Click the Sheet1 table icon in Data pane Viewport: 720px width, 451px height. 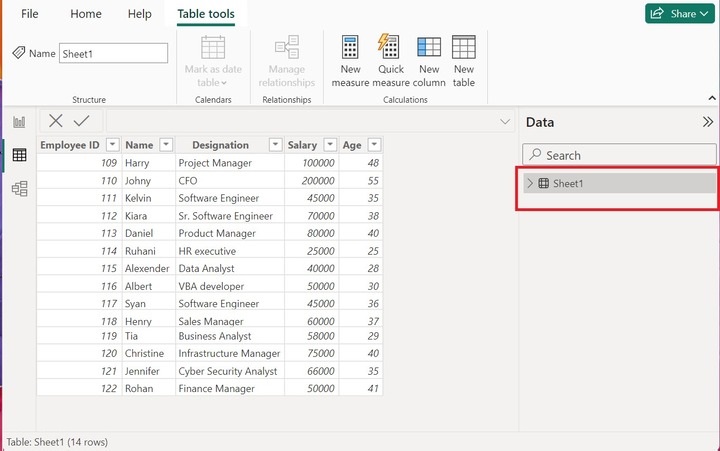(543, 183)
